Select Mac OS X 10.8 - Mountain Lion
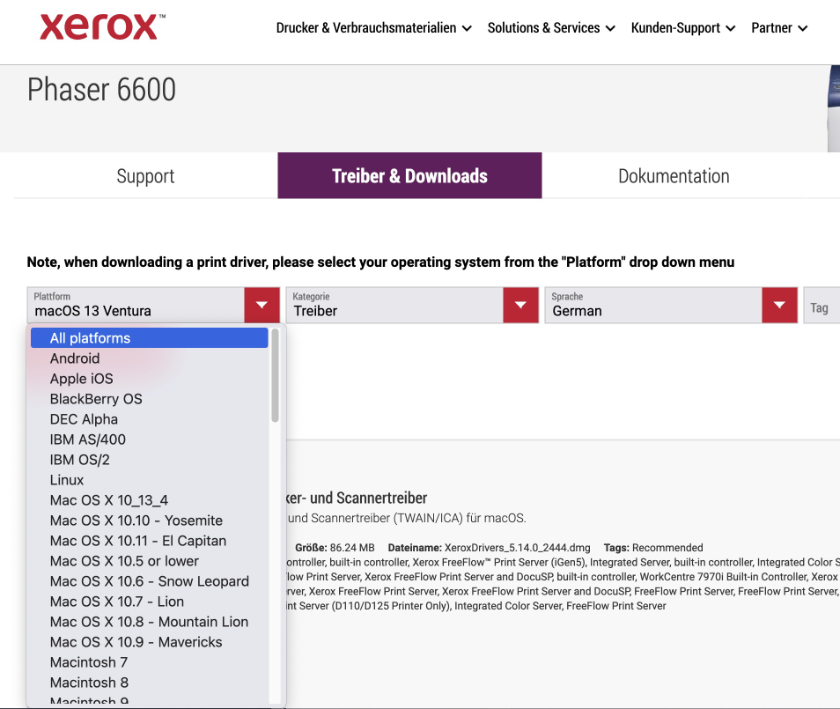840x709 pixels. point(149,622)
